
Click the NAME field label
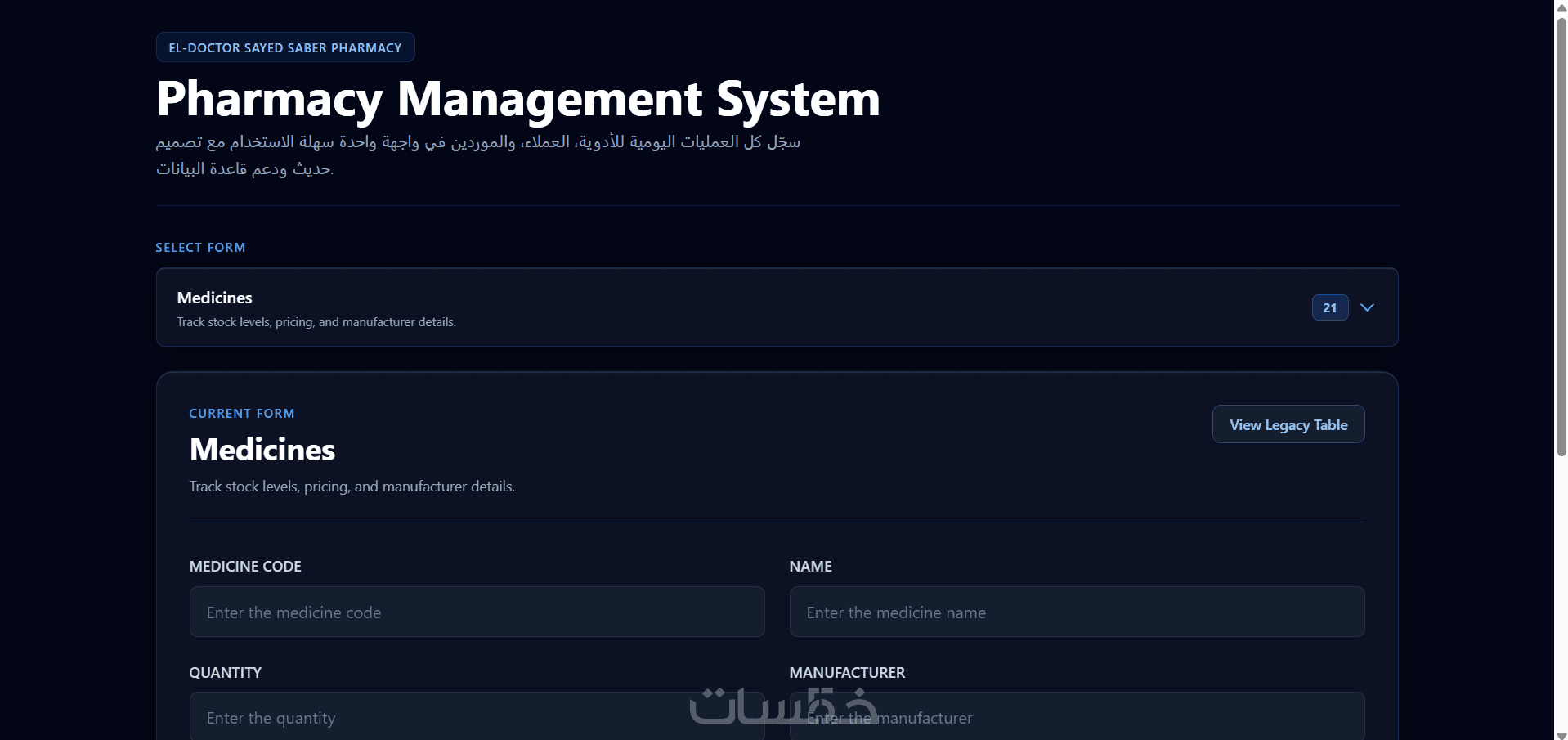point(811,567)
